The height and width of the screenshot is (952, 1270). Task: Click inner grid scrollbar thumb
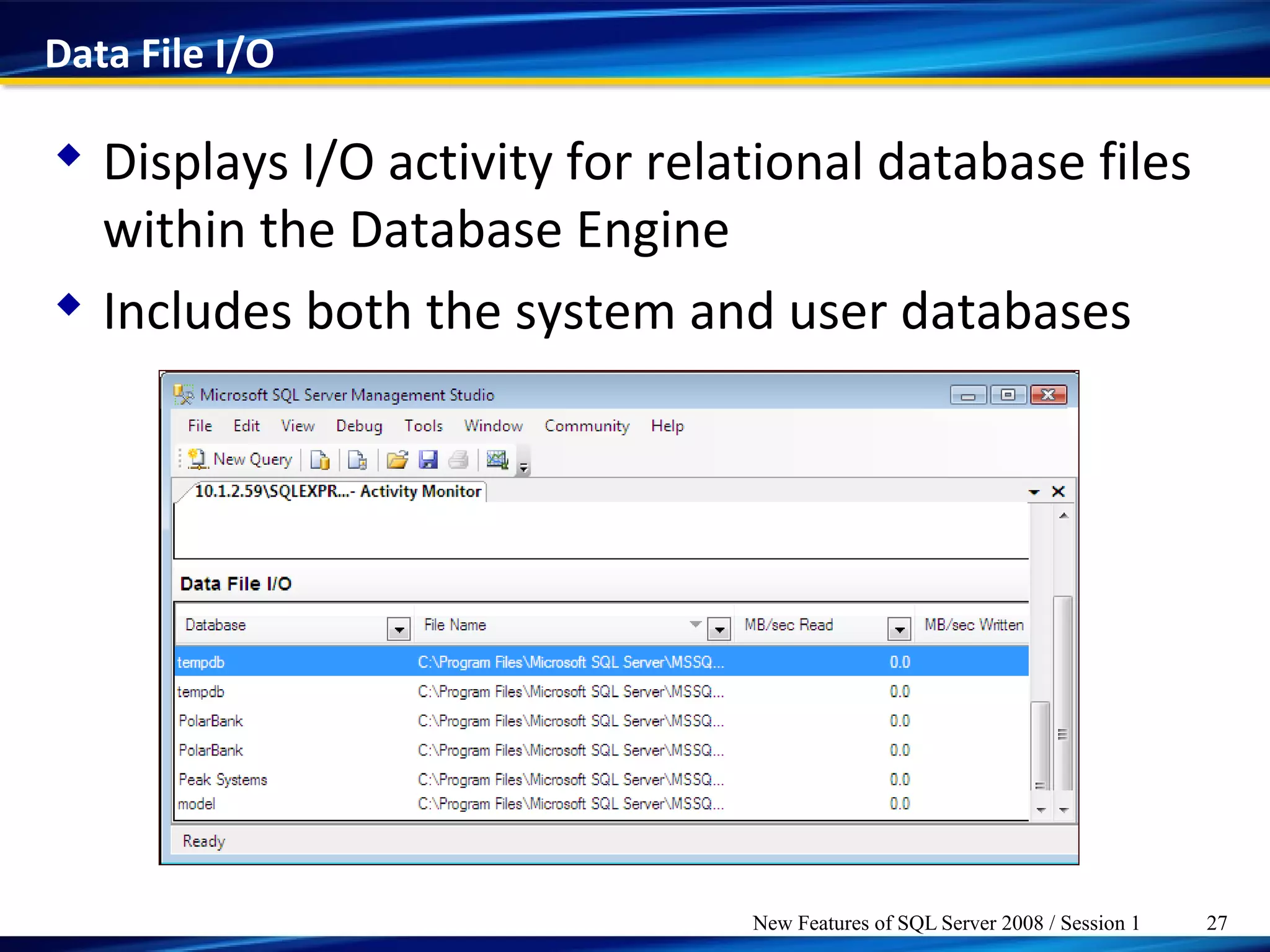pyautogui.click(x=1040, y=746)
